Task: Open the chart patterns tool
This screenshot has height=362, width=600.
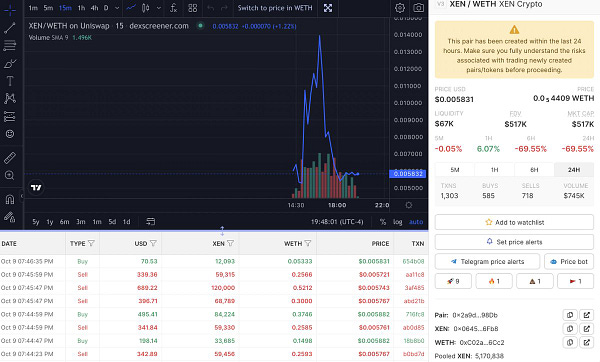Action: click(x=10, y=98)
